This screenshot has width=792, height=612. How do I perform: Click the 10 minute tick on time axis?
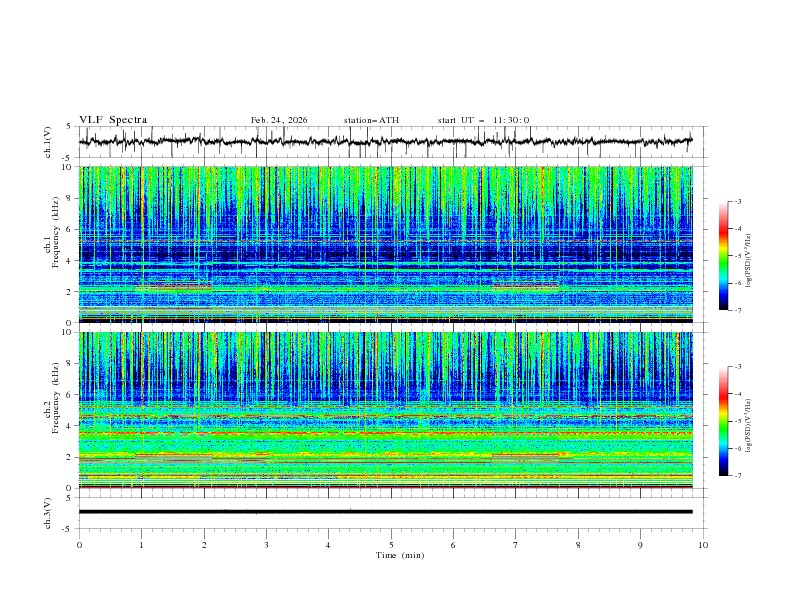point(703,544)
